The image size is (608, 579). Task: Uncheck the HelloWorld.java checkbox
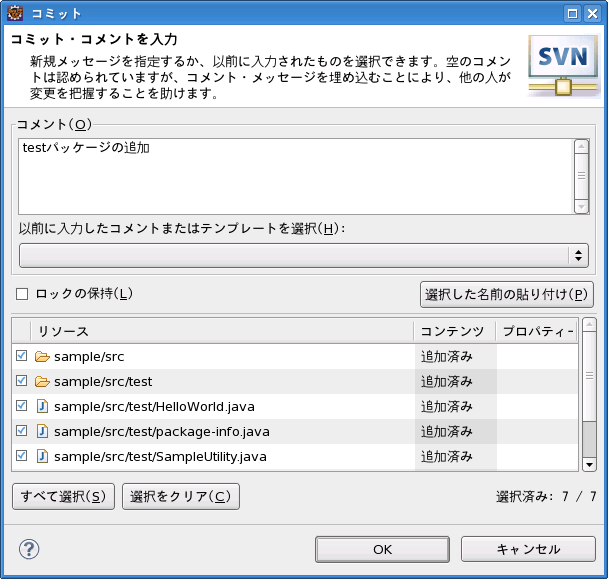(22, 406)
